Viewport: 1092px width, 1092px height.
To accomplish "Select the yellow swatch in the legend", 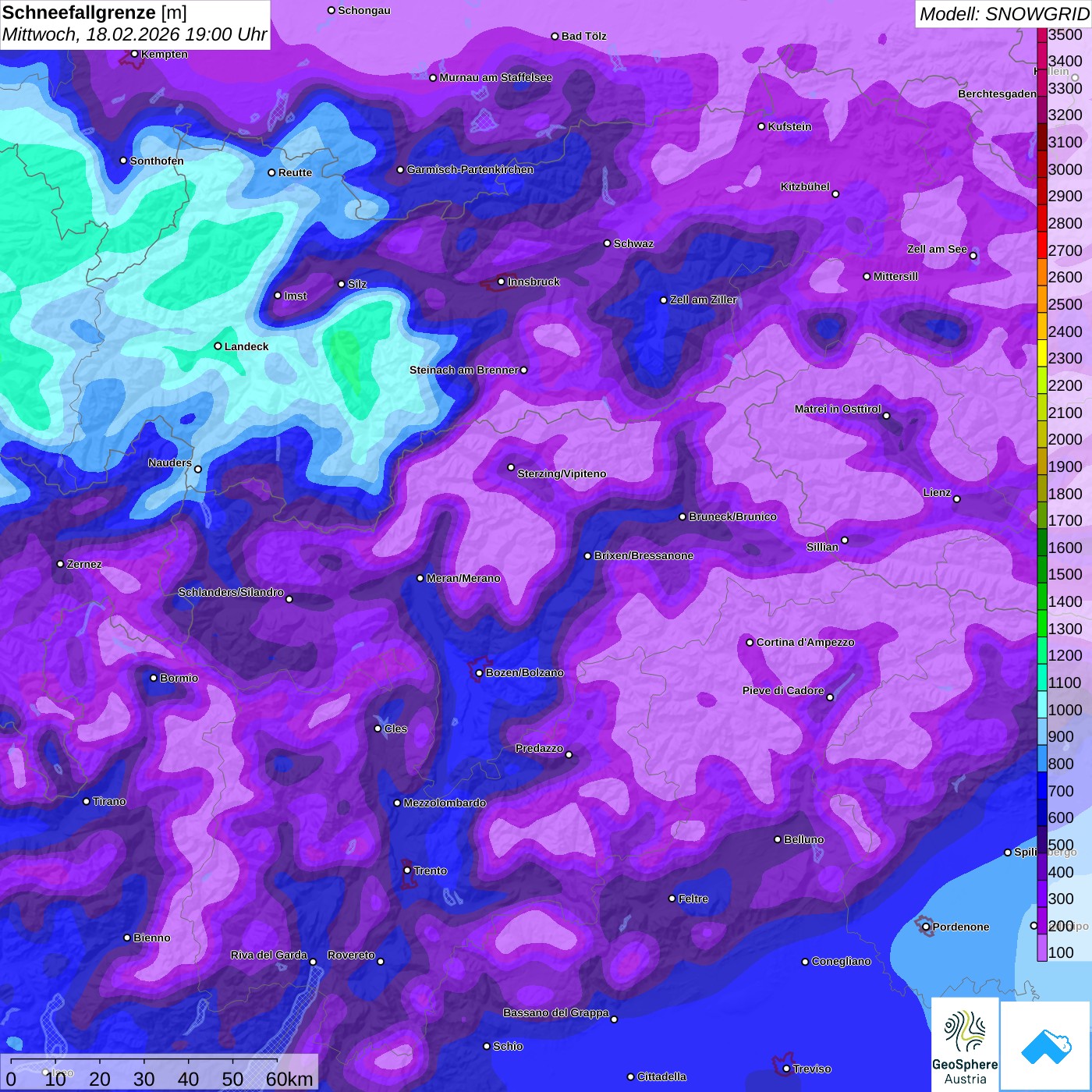I will (1041, 353).
